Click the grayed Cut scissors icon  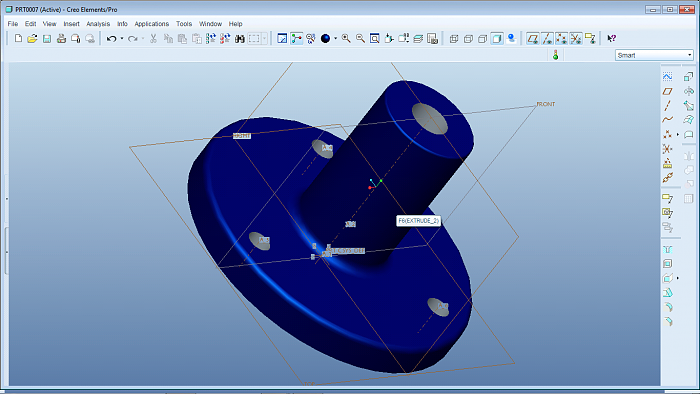coord(153,39)
